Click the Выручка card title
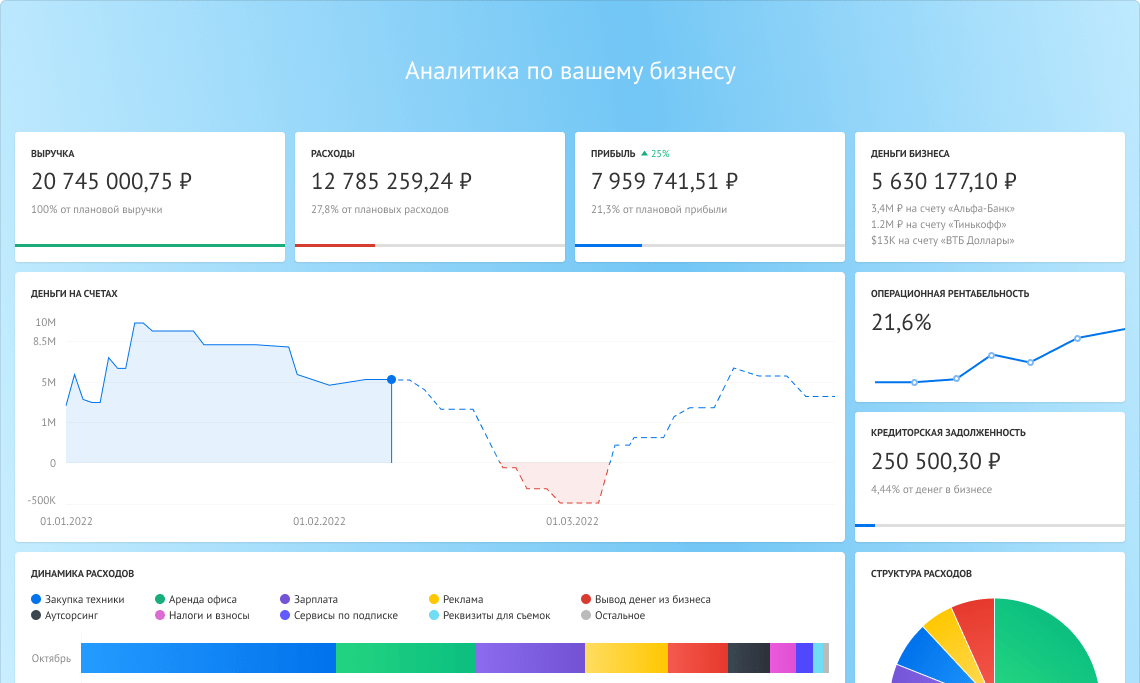The image size is (1140, 683). tap(52, 153)
